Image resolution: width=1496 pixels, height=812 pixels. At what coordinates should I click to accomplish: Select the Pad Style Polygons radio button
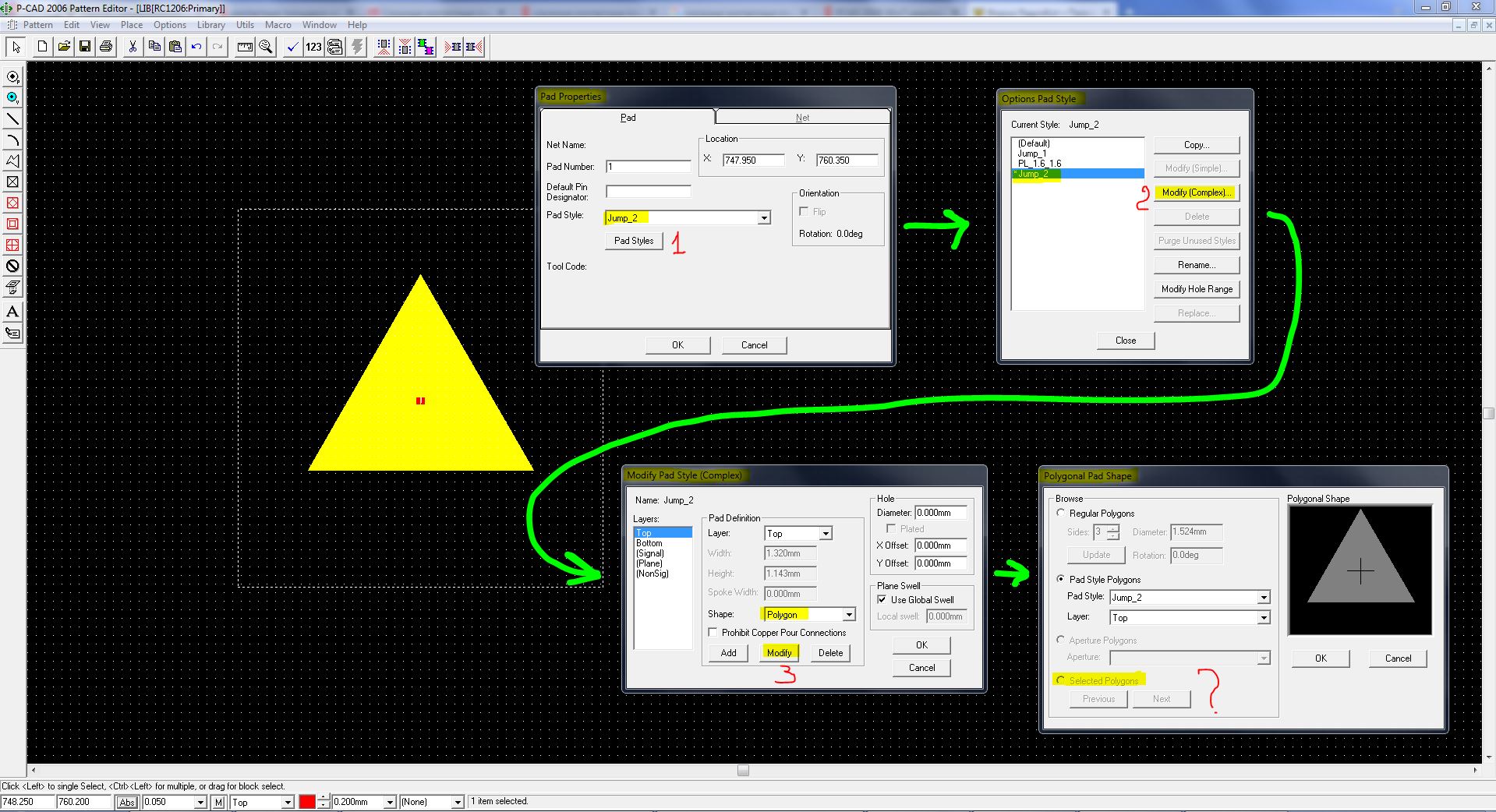[x=1060, y=579]
